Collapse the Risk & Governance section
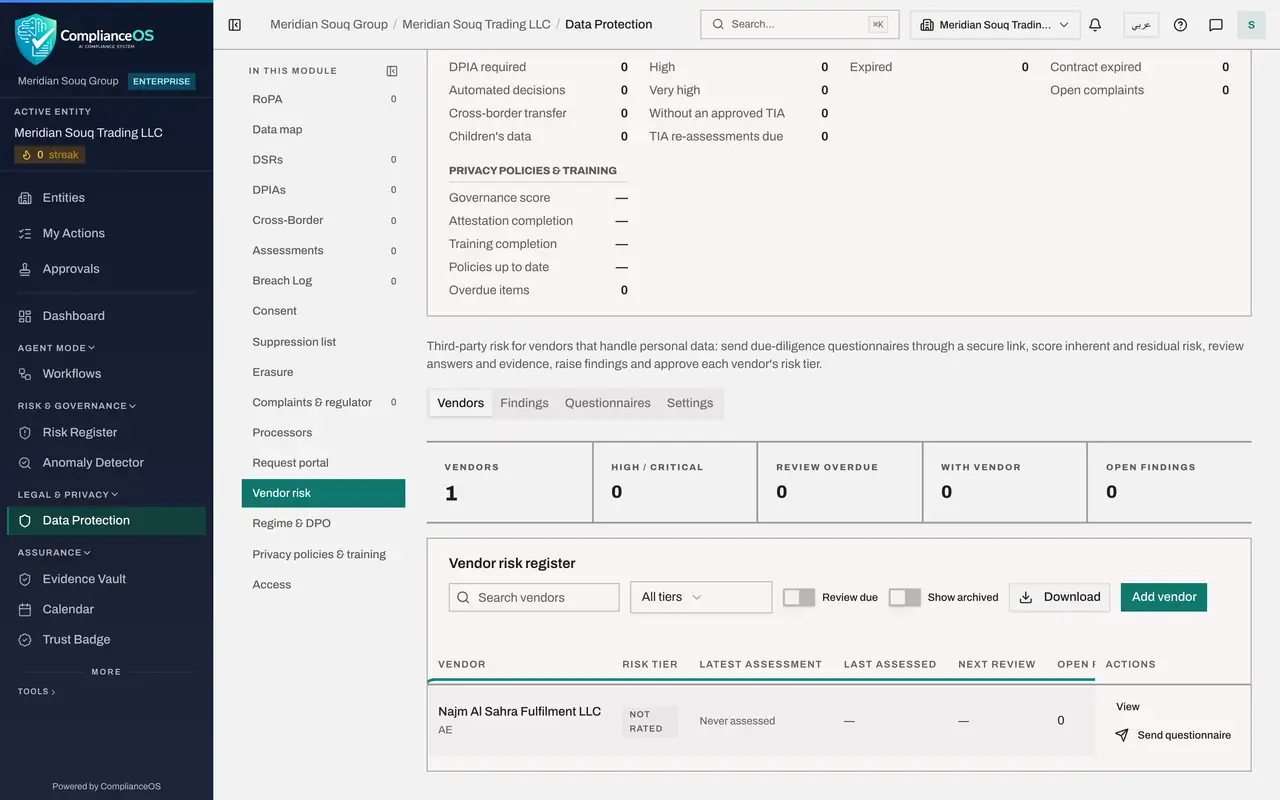Screen dimensions: 1280x800 (76, 406)
